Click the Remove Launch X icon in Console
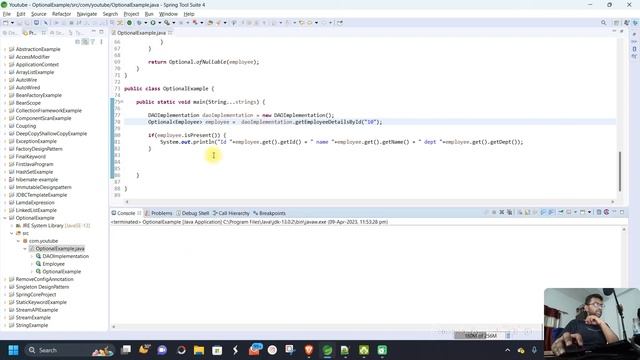Image resolution: width=640 pixels, height=360 pixels. (x=502, y=212)
